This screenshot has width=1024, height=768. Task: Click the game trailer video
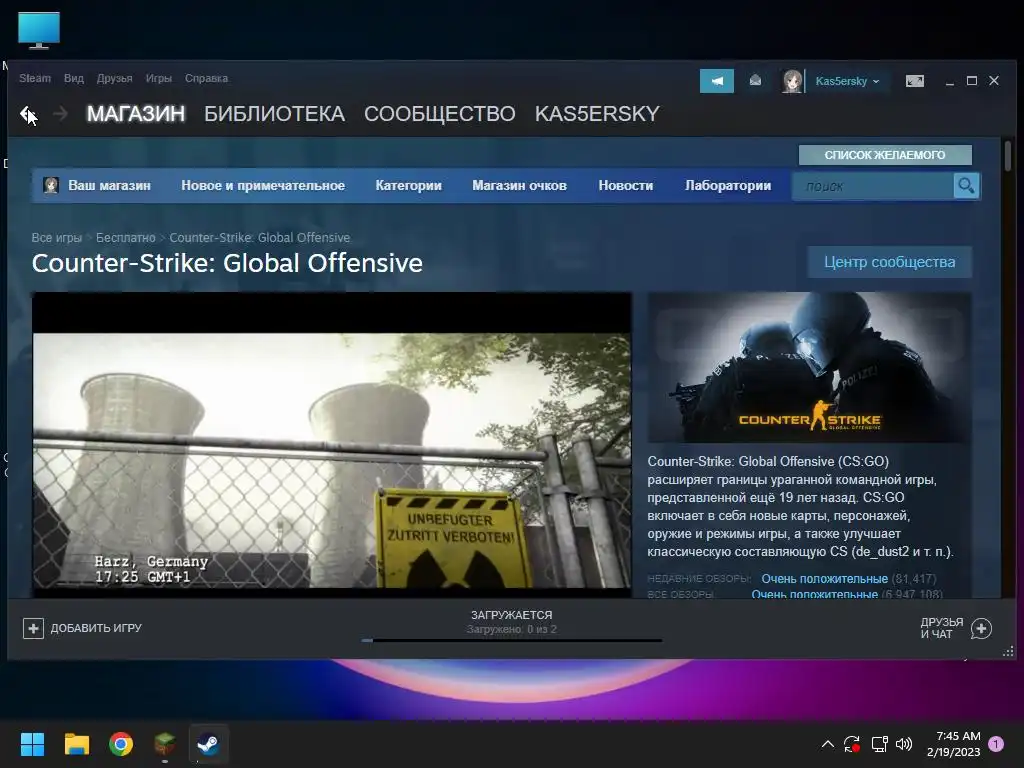pos(332,444)
